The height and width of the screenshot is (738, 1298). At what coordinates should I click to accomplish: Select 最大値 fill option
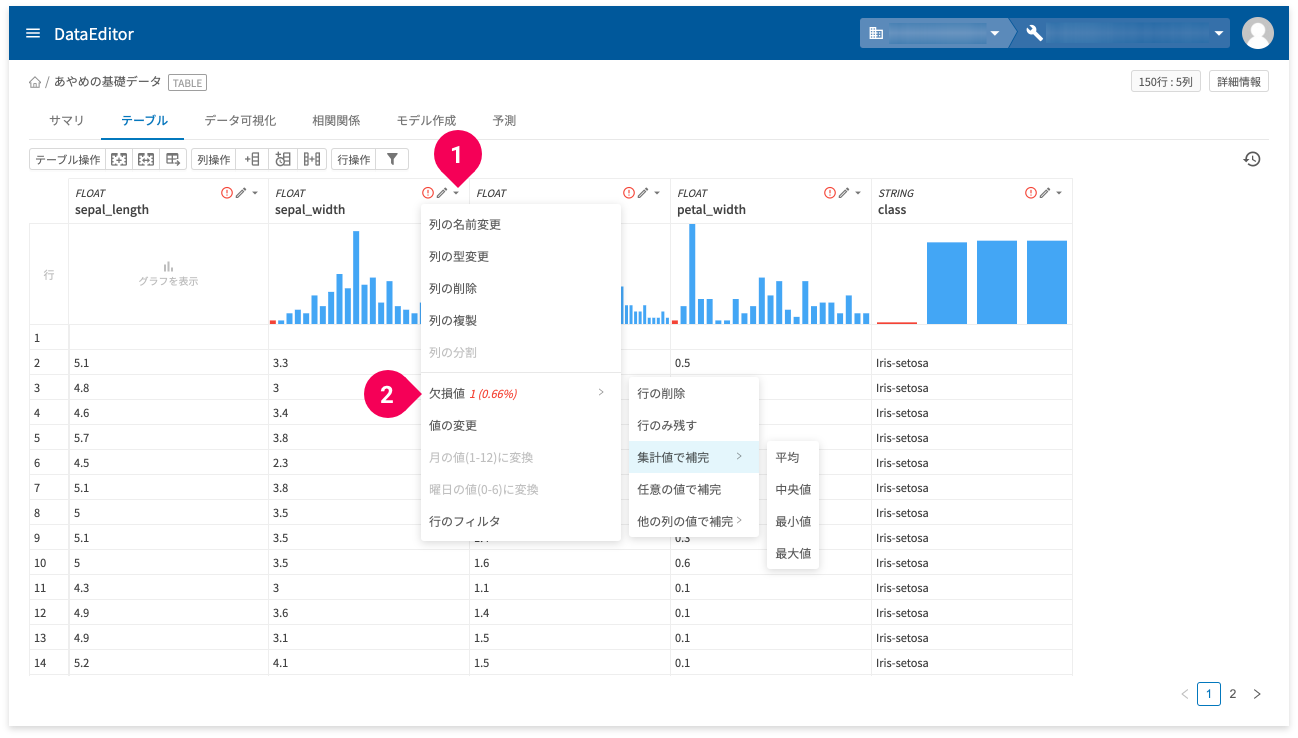(793, 553)
